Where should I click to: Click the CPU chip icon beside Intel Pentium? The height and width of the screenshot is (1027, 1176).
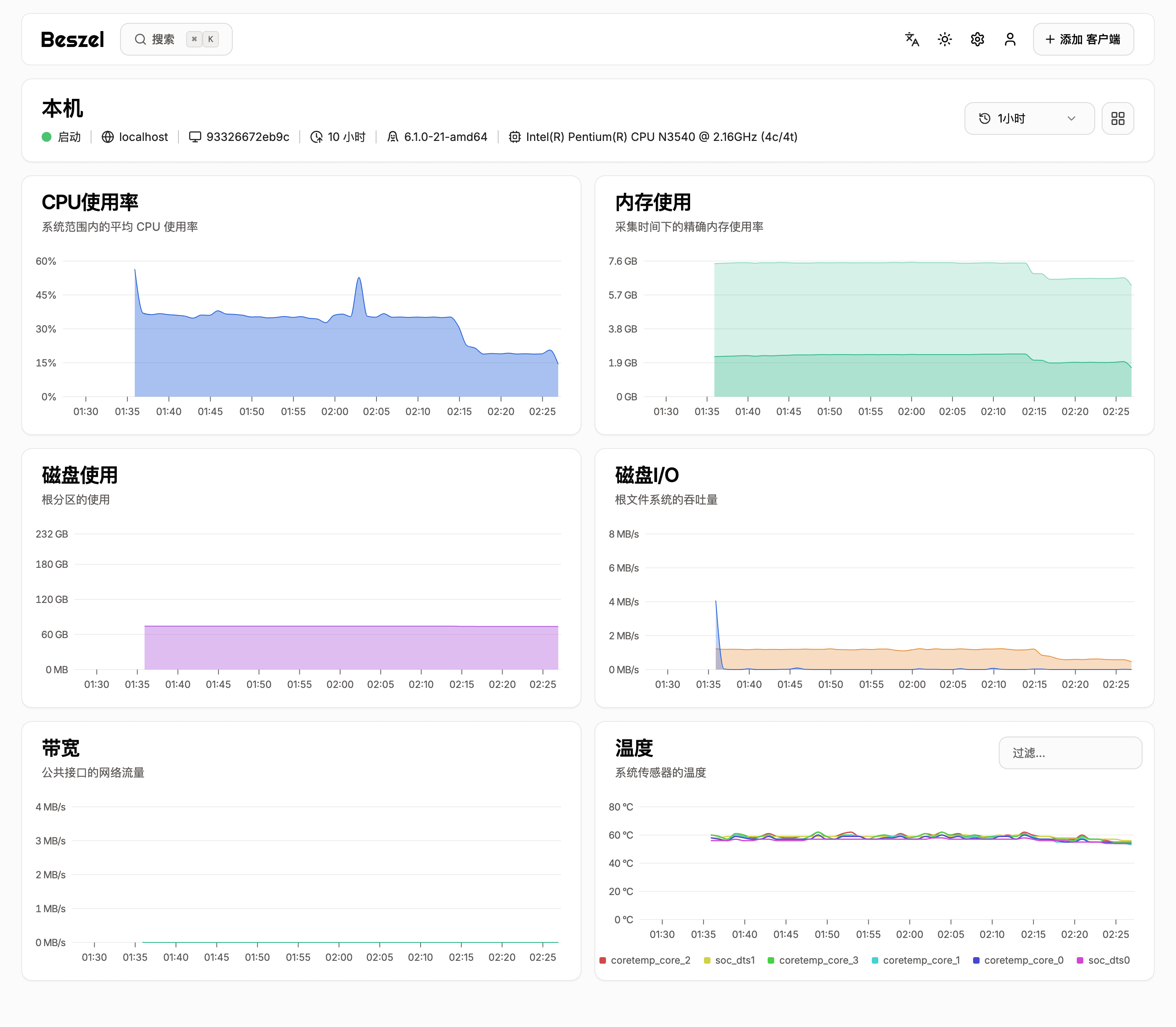[514, 137]
